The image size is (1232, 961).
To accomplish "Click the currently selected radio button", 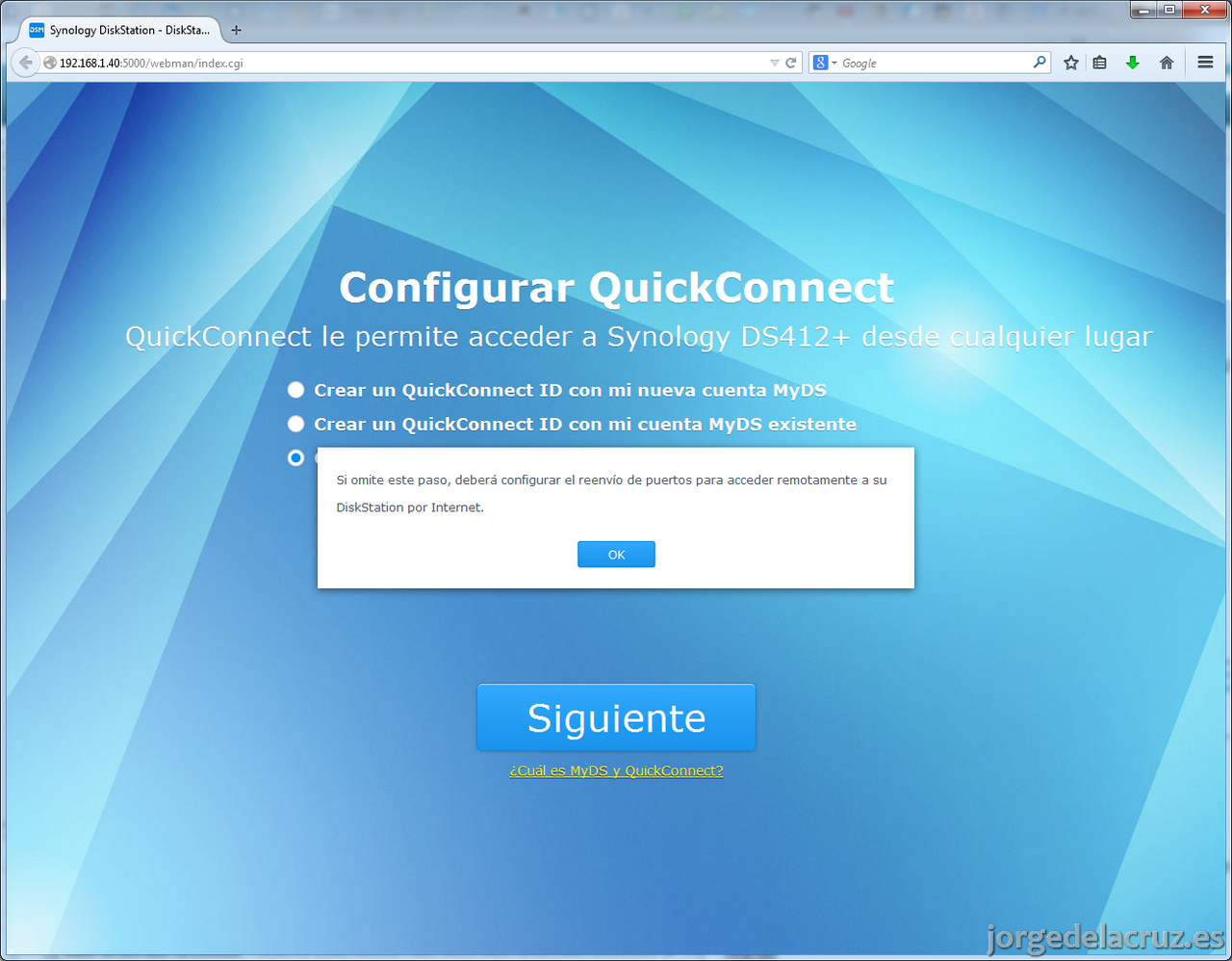I will tap(296, 457).
